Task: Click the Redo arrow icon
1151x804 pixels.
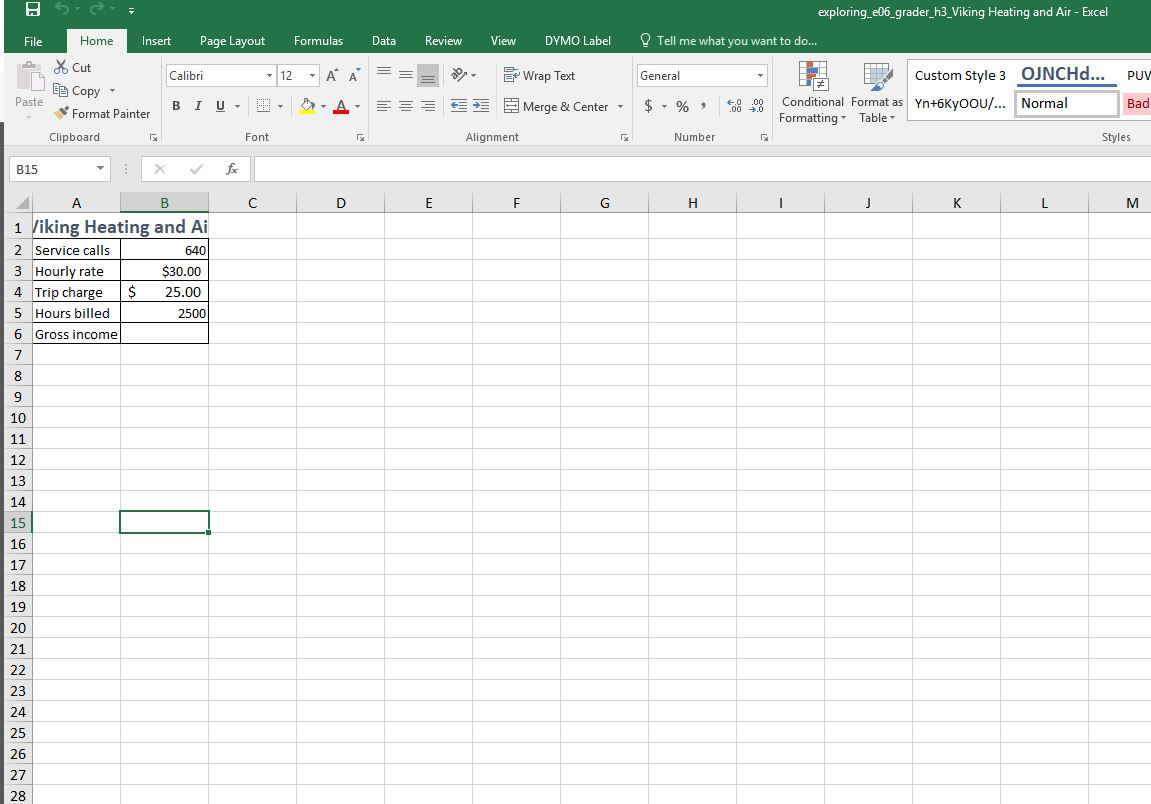Action: tap(97, 10)
